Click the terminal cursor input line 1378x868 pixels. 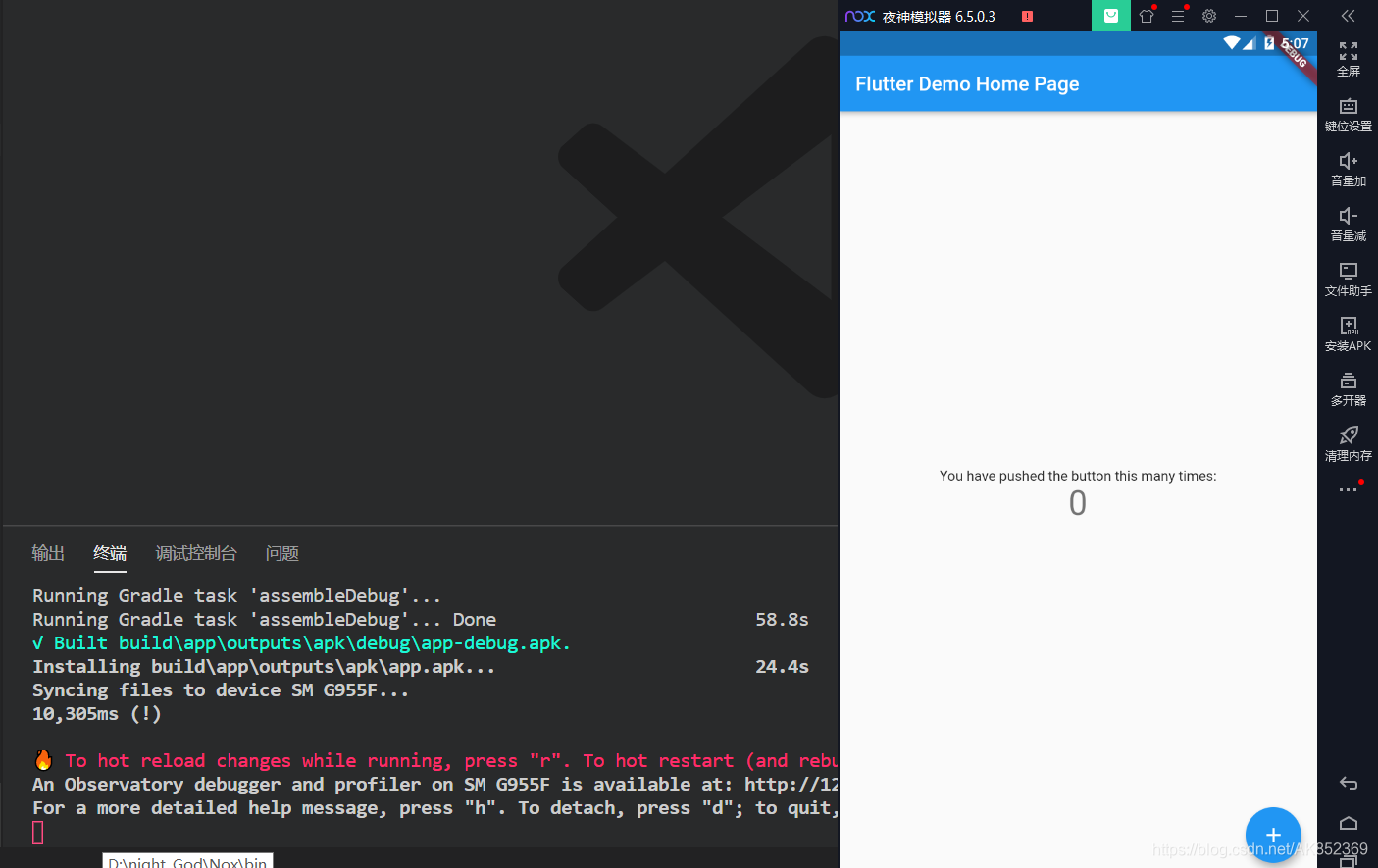(38, 833)
